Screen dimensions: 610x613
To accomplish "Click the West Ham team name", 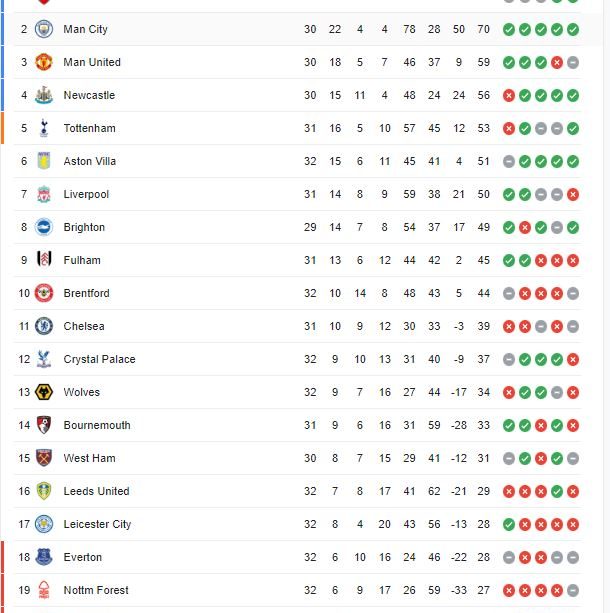I will click(89, 458).
